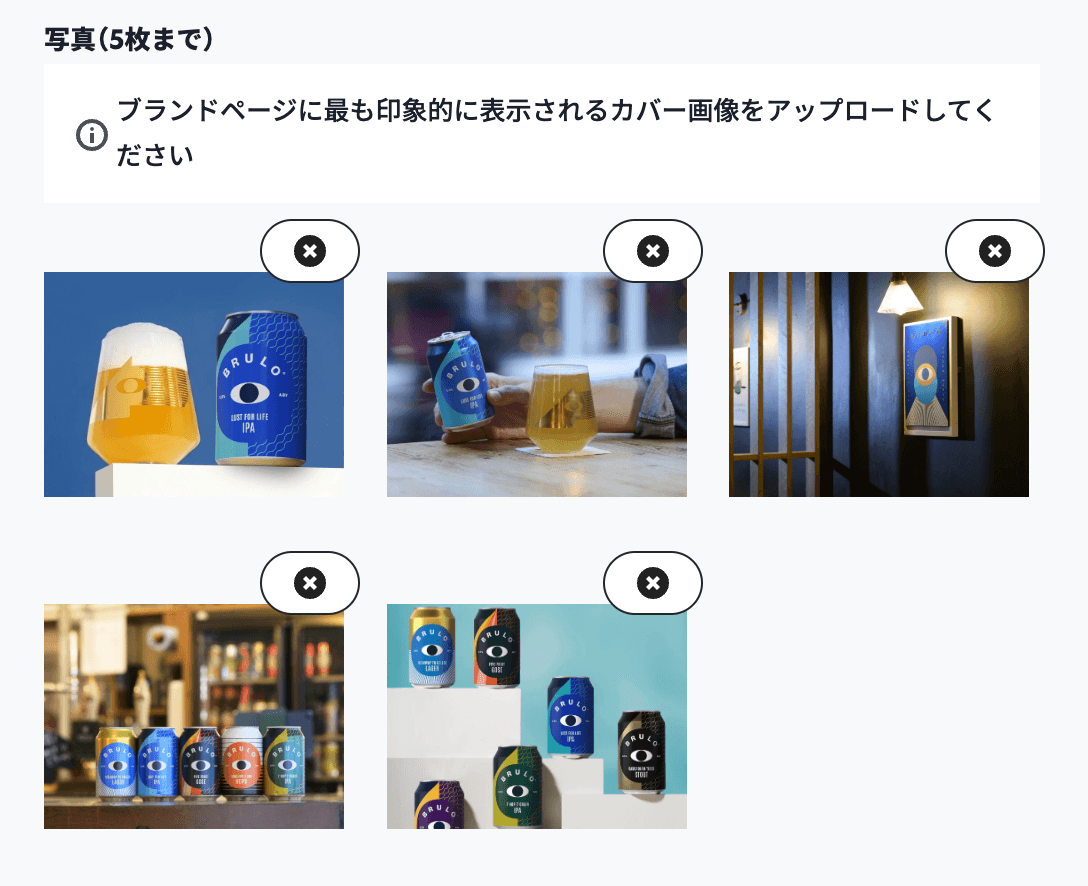Screen dimensions: 1088x886
Task: Click the blue framed eye poster
Action: 931,377
